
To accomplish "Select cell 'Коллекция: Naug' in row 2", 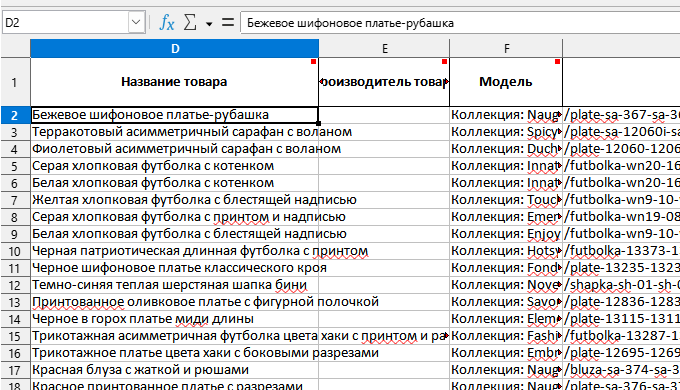I will pyautogui.click(x=506, y=115).
